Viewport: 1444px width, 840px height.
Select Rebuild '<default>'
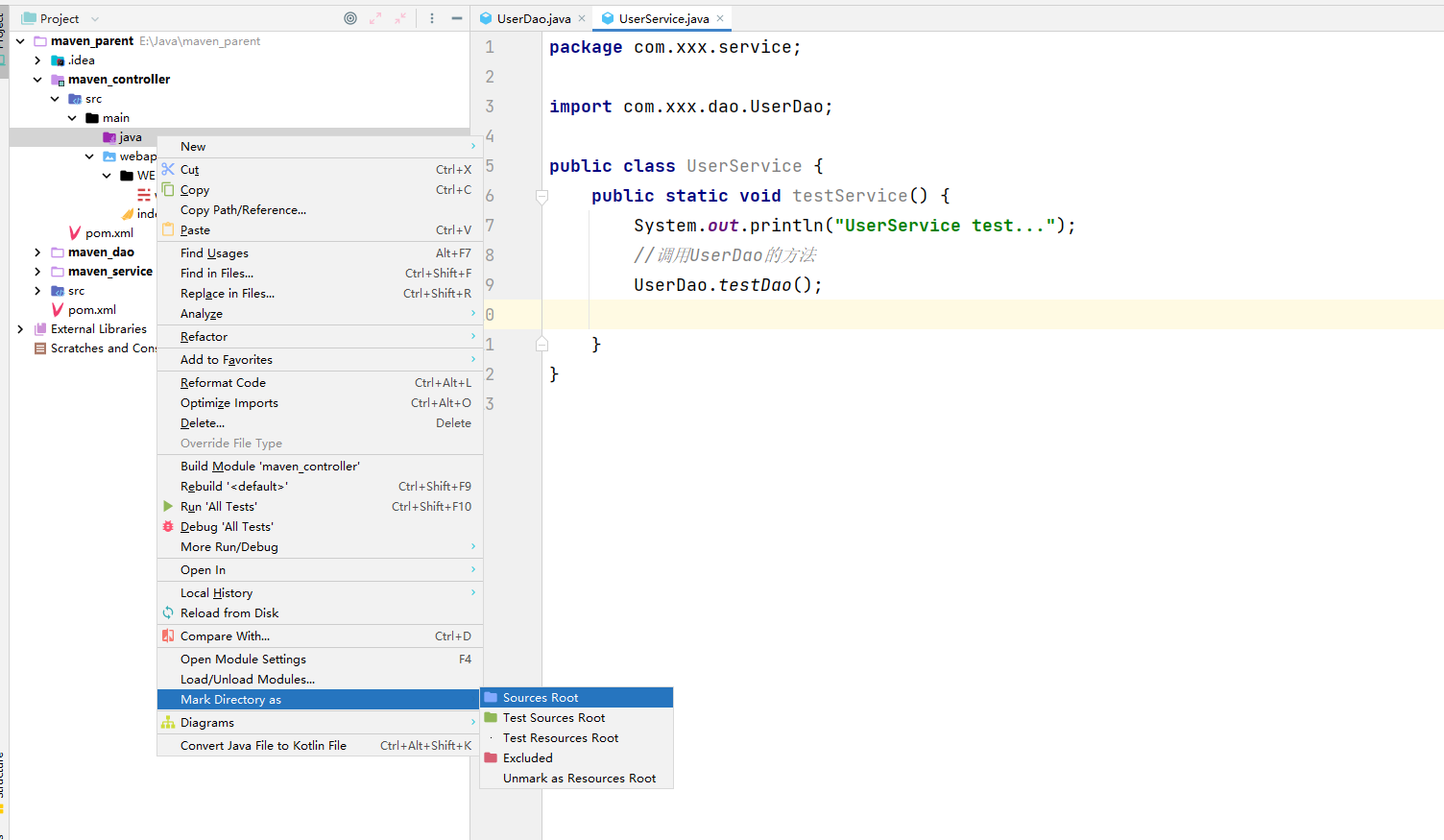[x=320, y=487]
